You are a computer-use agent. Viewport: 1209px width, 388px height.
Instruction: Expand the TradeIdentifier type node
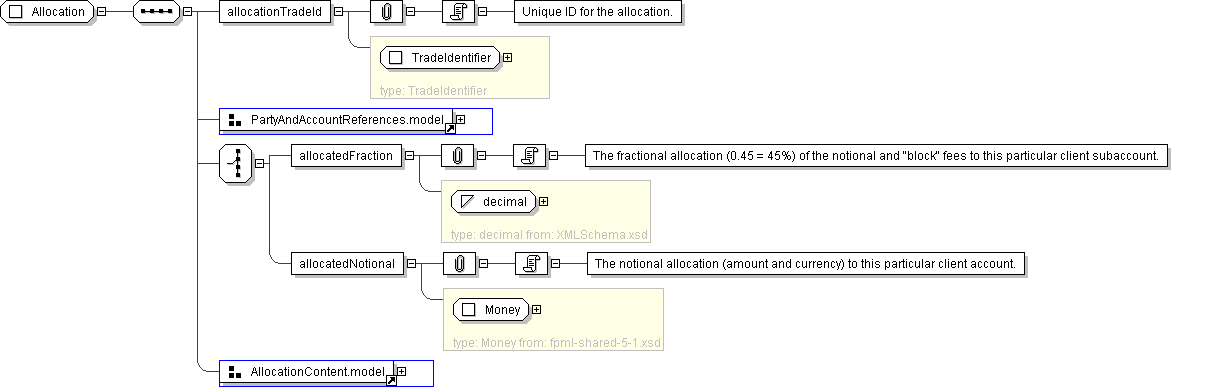point(507,57)
